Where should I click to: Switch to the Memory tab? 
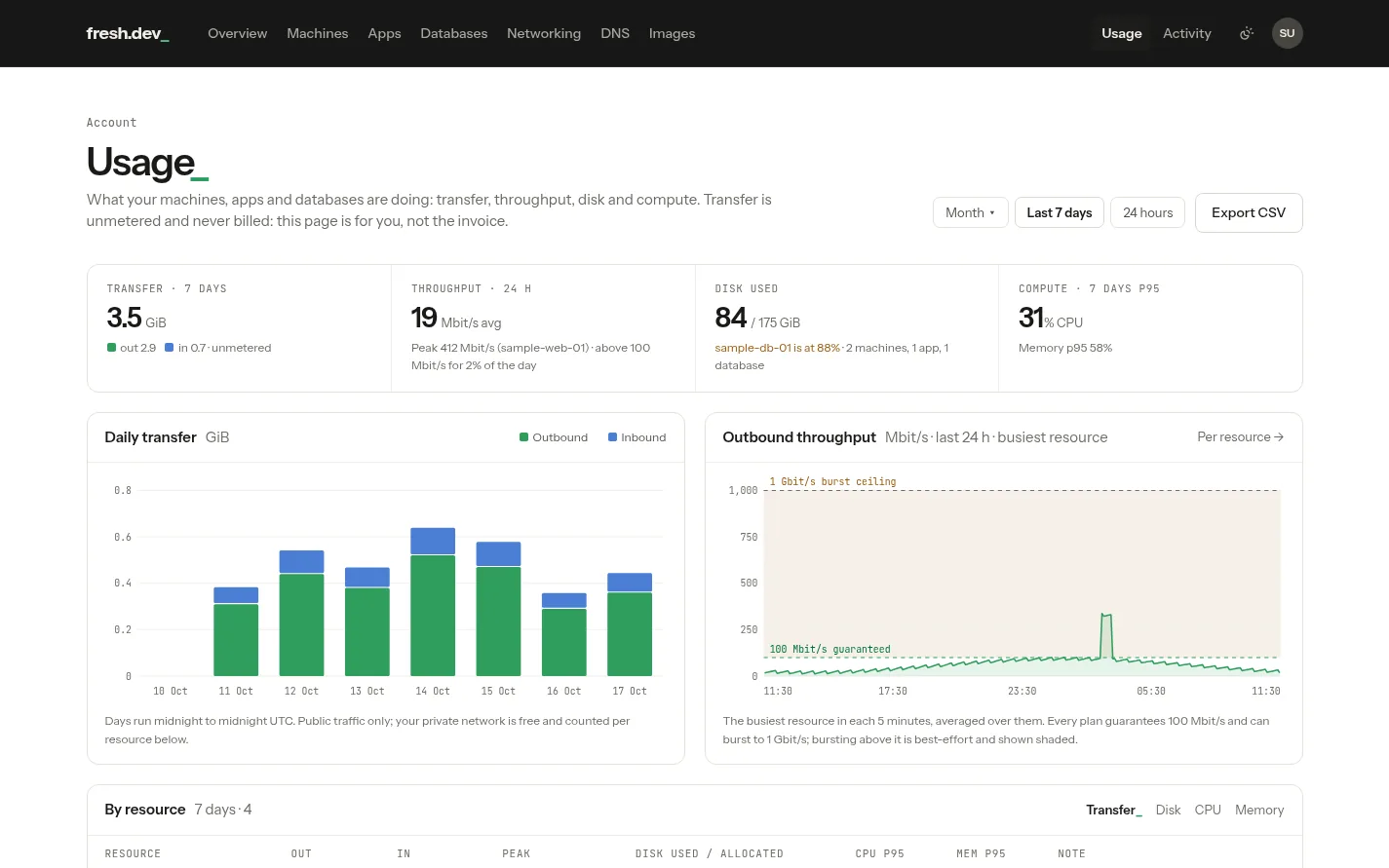coord(1259,810)
